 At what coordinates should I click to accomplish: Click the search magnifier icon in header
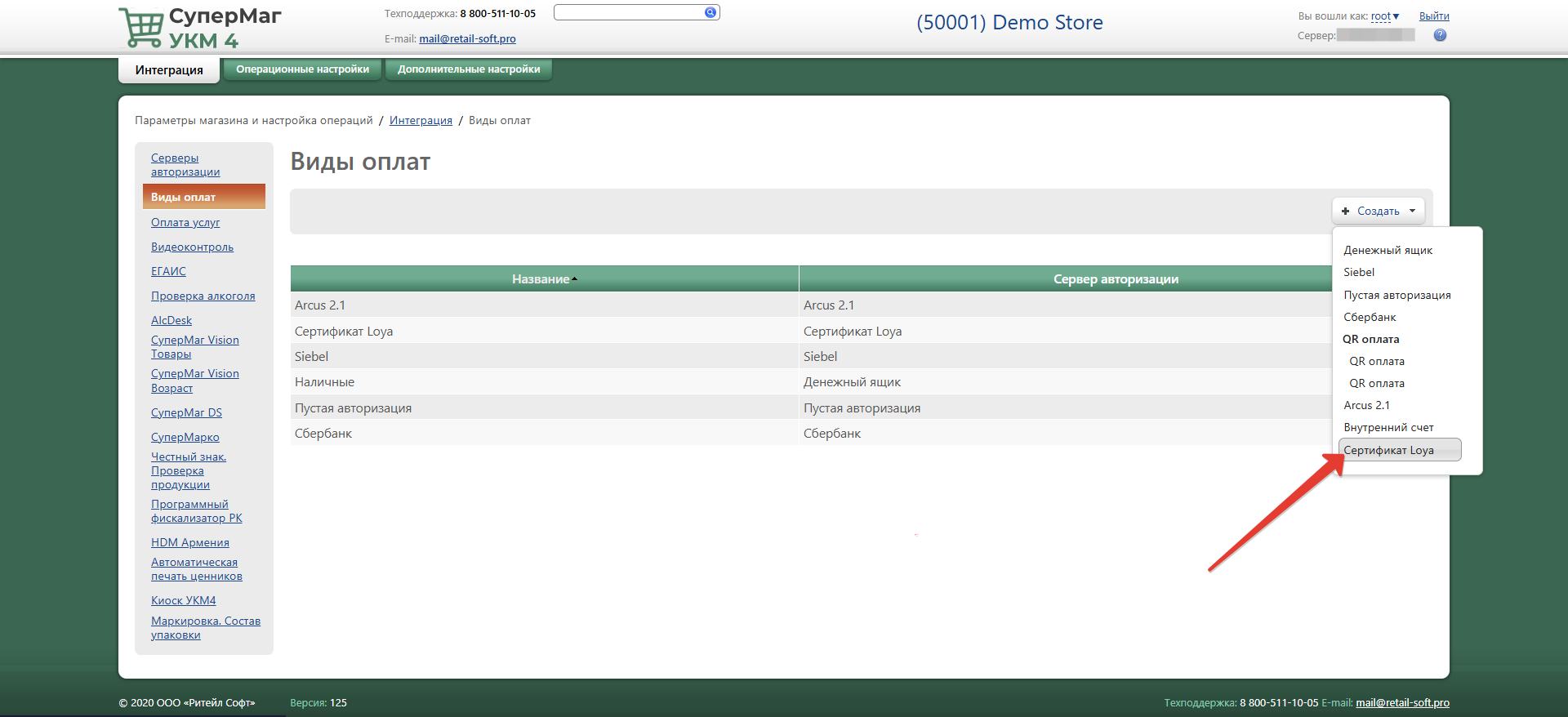[x=710, y=12]
